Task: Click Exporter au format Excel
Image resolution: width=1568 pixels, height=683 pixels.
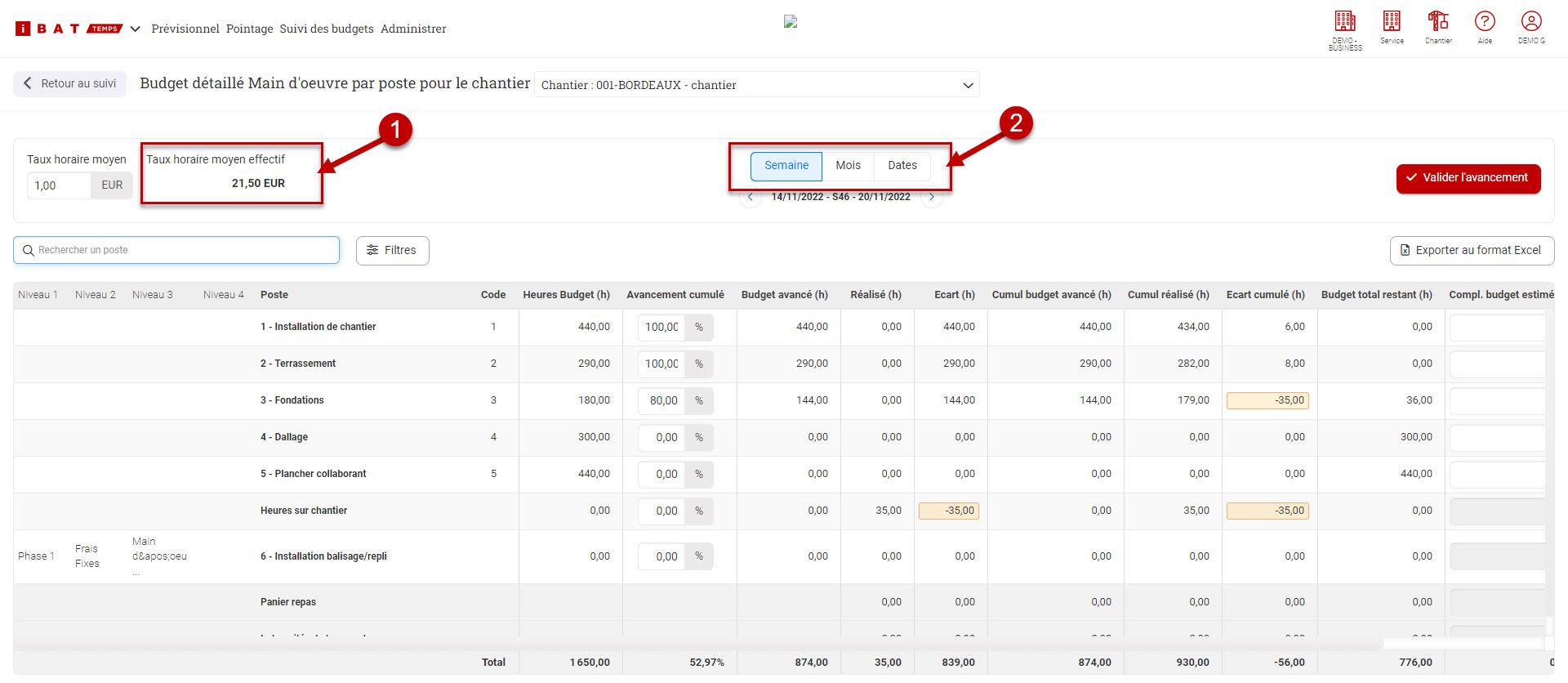Action: (x=1471, y=251)
